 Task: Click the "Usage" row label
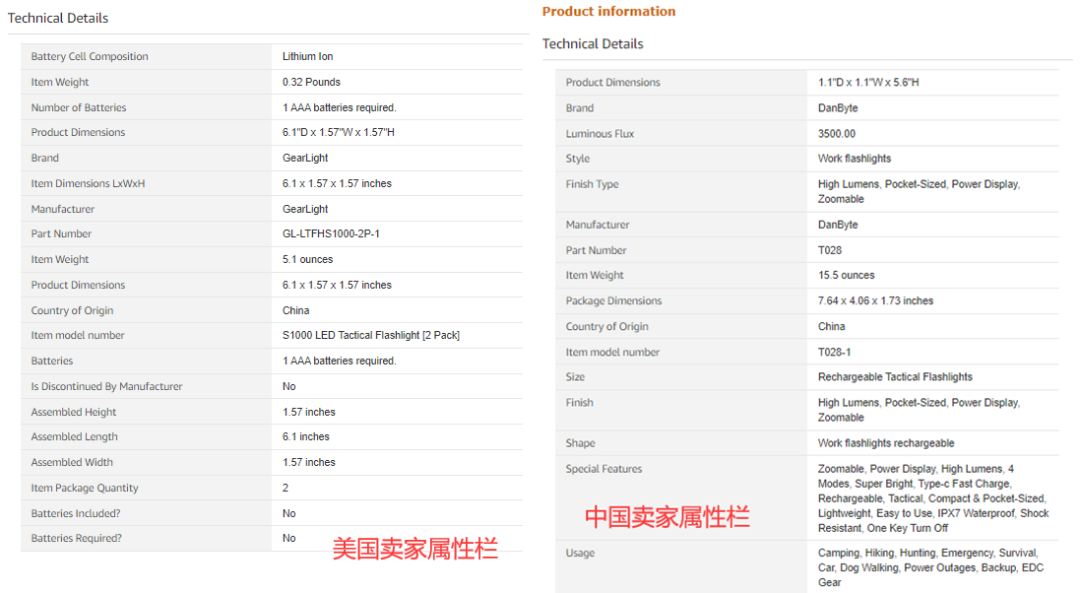click(x=580, y=553)
